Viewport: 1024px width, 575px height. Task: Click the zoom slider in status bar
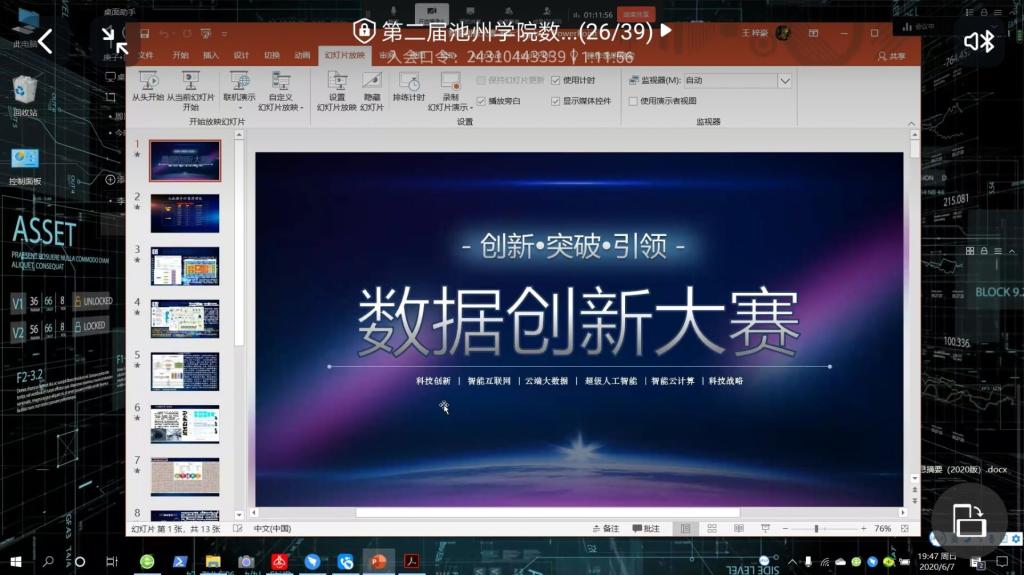point(816,528)
